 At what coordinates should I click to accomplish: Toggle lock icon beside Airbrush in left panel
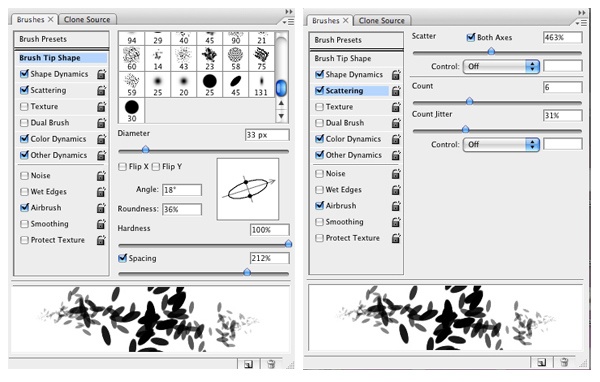(101, 208)
